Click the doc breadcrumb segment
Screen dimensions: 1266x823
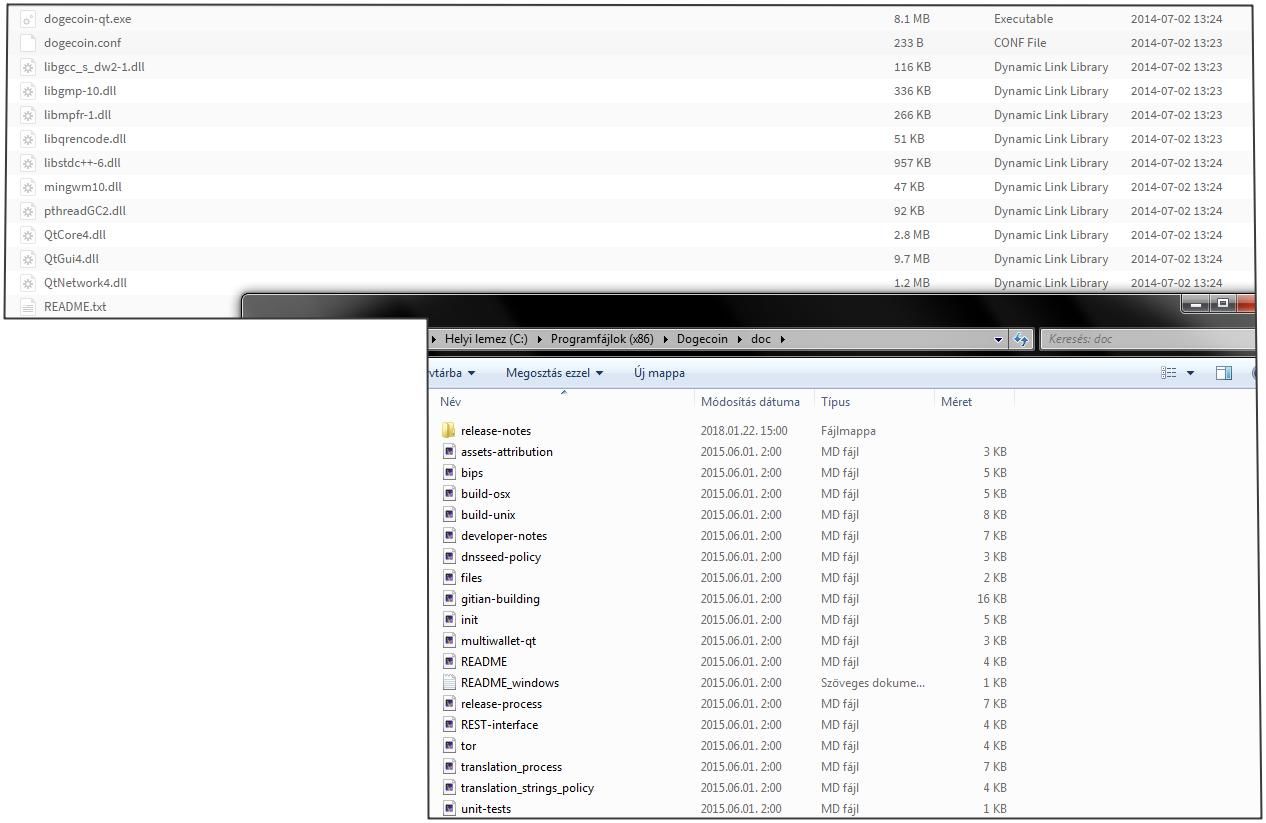[761, 339]
